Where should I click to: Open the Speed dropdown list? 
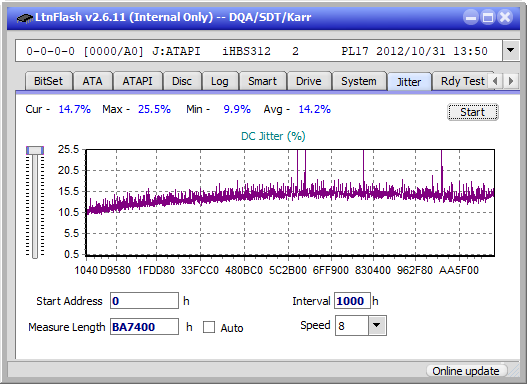pos(377,325)
